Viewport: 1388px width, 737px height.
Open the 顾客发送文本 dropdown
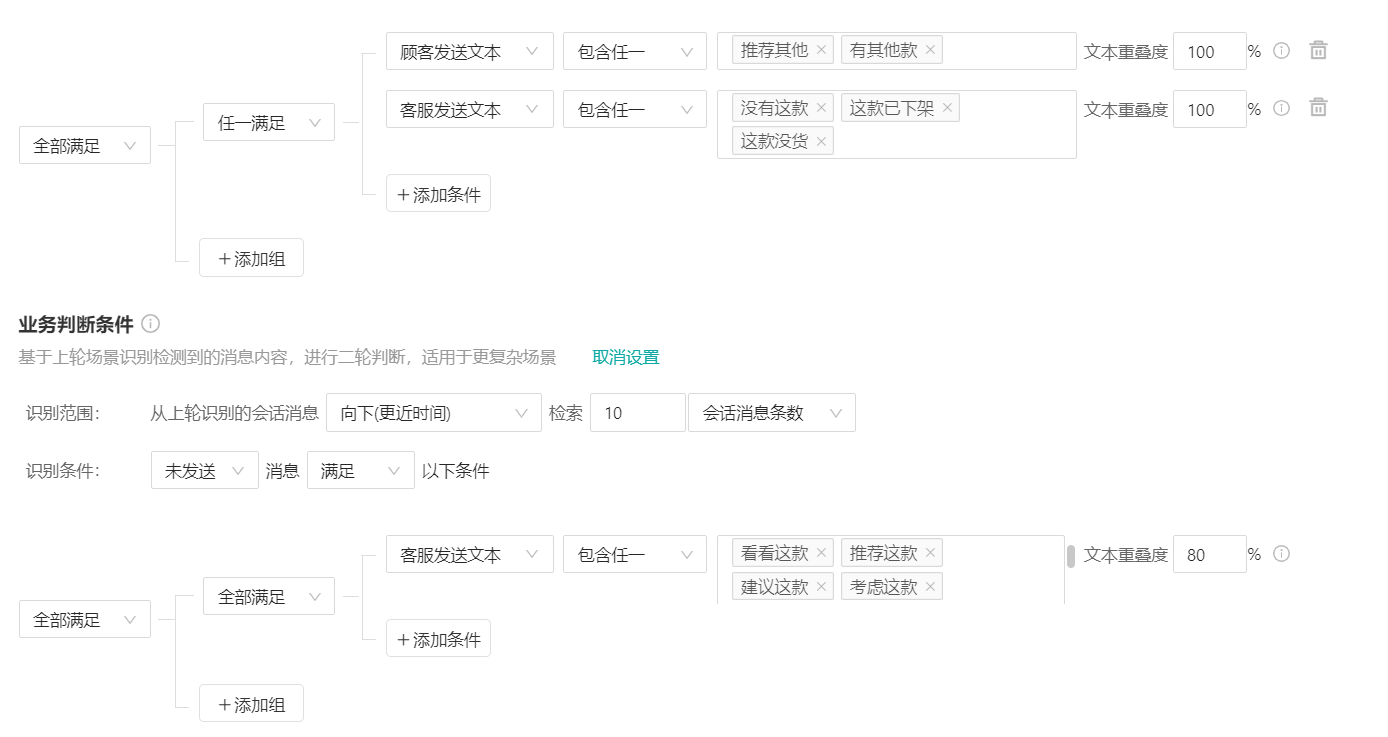click(470, 51)
